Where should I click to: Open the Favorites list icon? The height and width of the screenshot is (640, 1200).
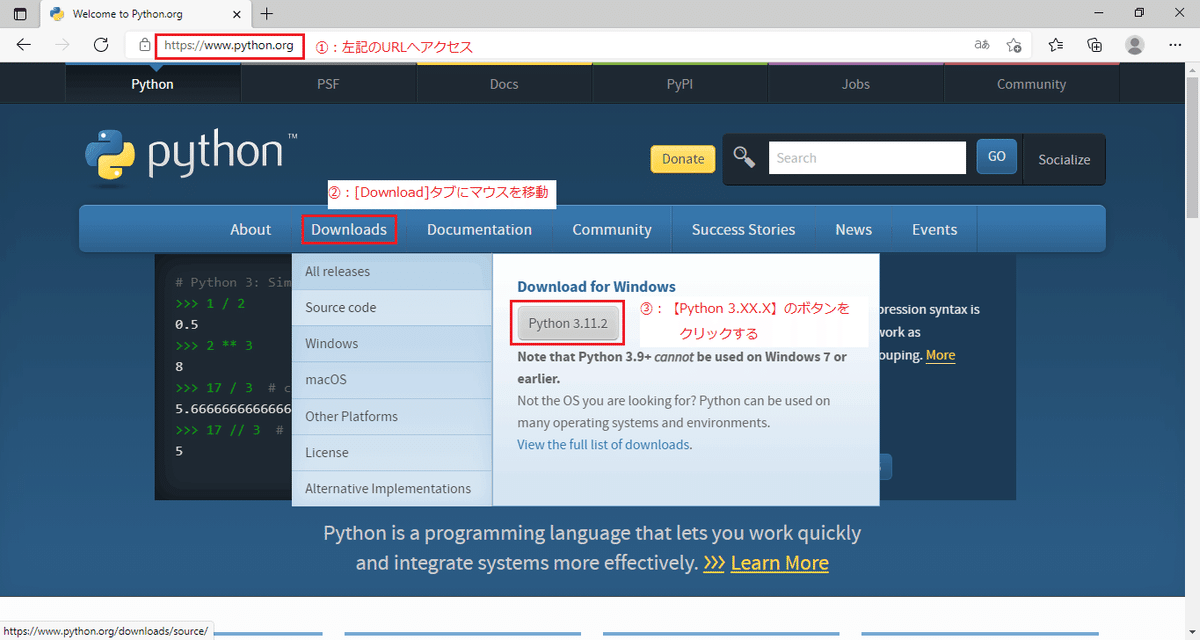(x=1056, y=45)
